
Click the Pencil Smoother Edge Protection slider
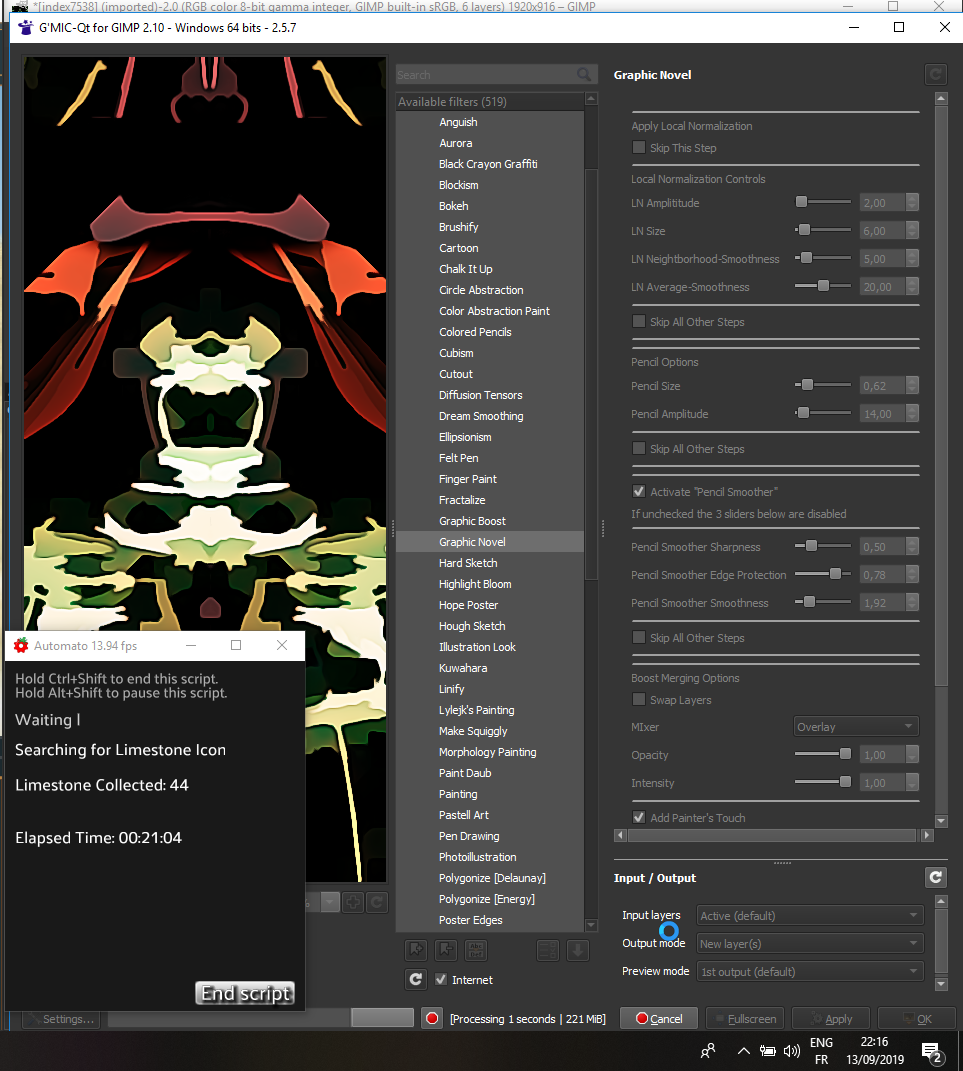click(822, 574)
